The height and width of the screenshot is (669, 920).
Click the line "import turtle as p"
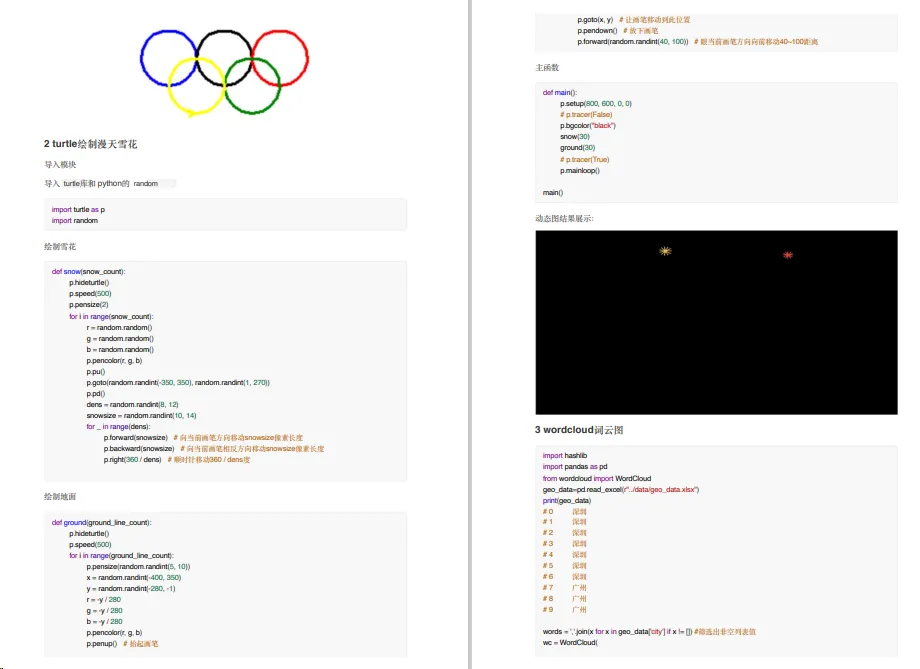(78, 210)
